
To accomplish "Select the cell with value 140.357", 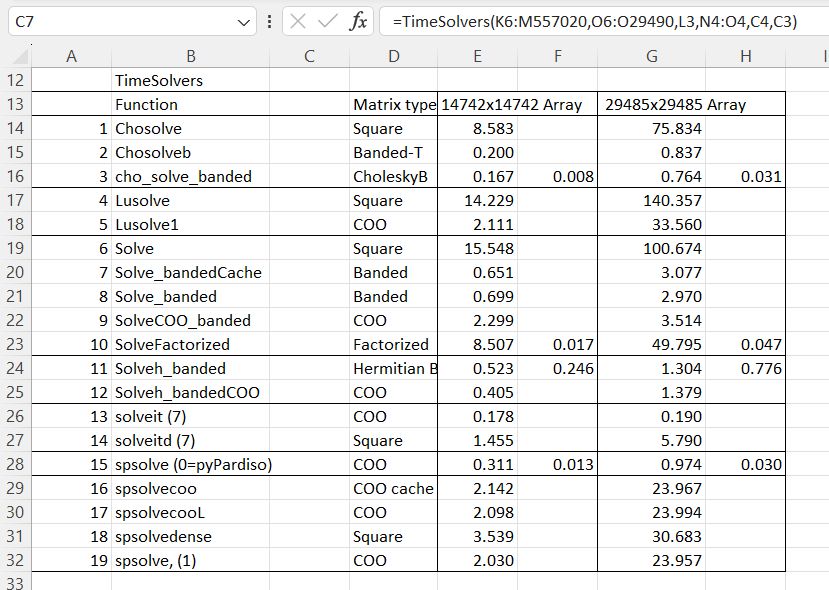I will (652, 200).
